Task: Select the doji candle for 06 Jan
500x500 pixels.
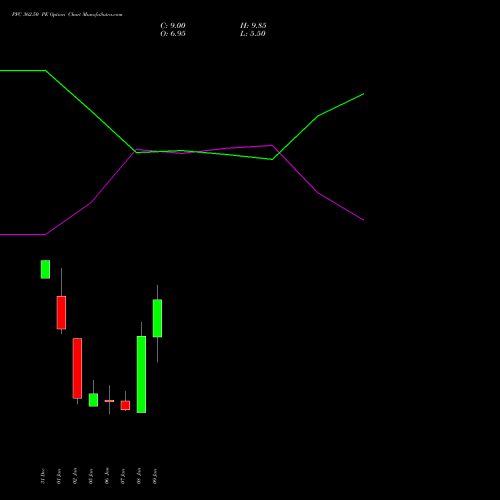Action: coord(109,401)
